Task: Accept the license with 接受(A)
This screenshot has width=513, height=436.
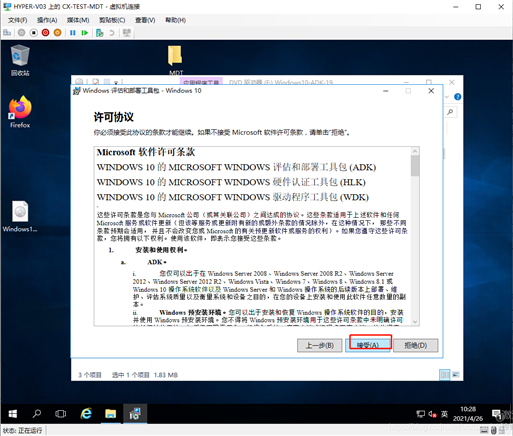Action: (368, 345)
